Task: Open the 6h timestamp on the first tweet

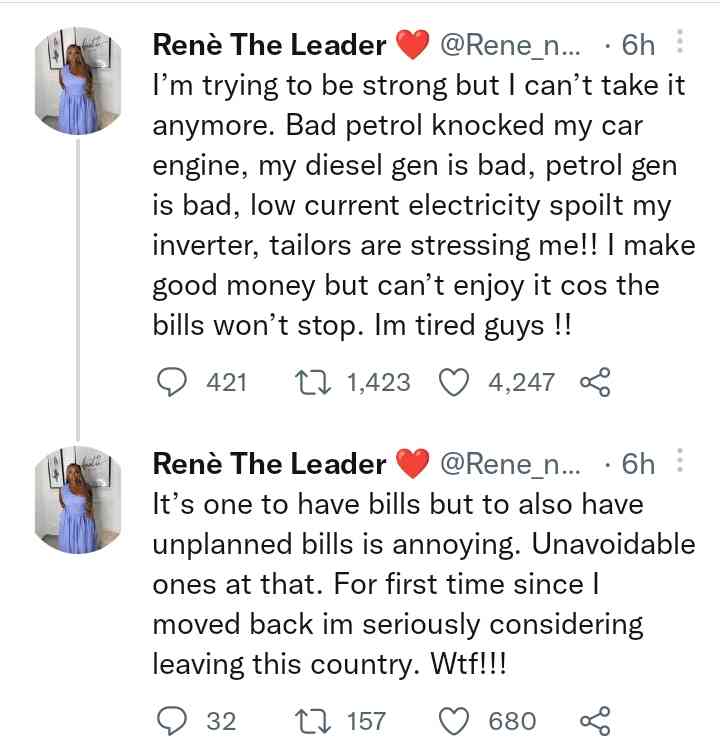Action: point(637,45)
